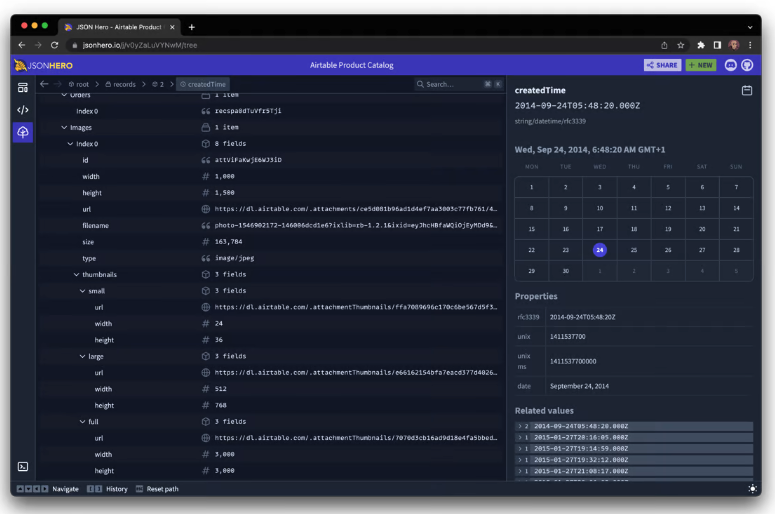Screen dimensions: 775x514
Task: Click the browser share page icon
Action: coord(664,45)
